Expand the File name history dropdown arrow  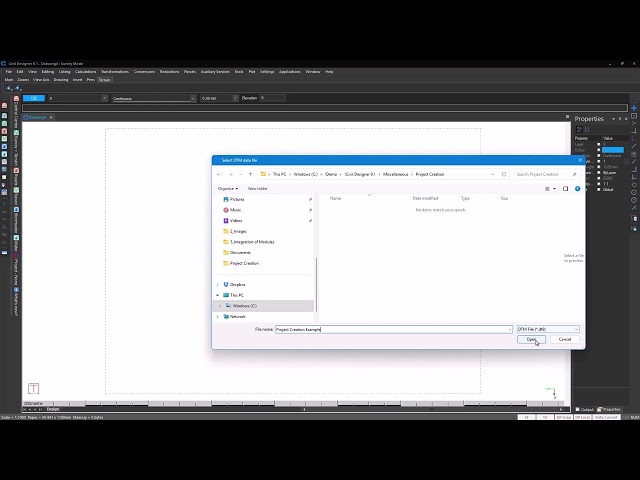click(509, 329)
